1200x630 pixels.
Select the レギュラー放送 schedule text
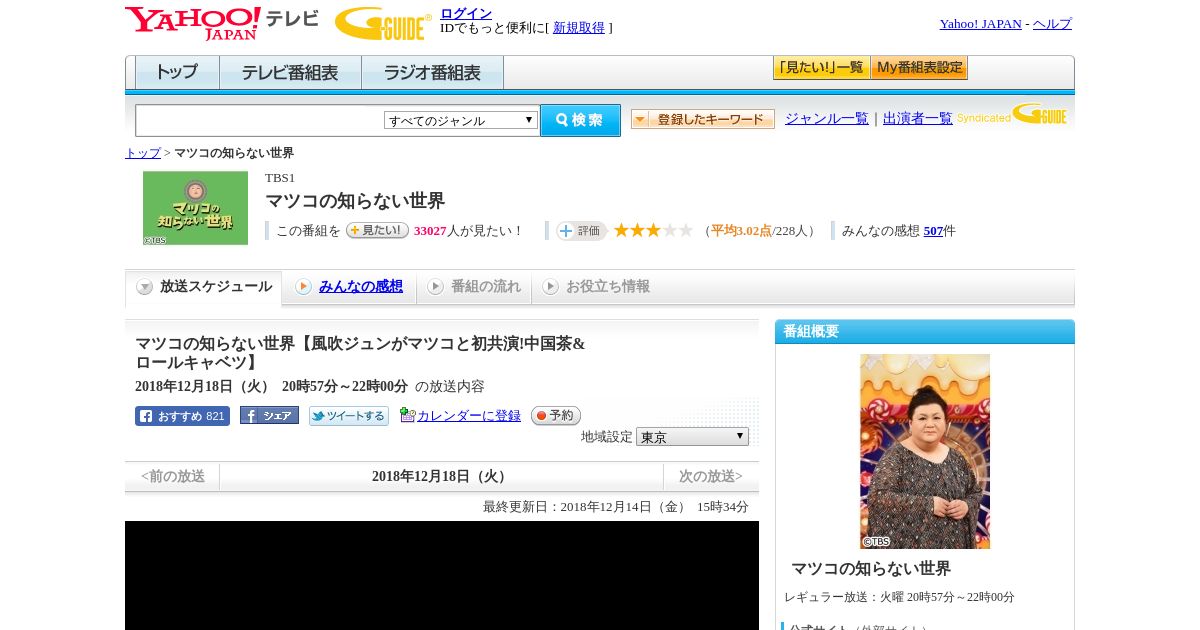[x=899, y=597]
